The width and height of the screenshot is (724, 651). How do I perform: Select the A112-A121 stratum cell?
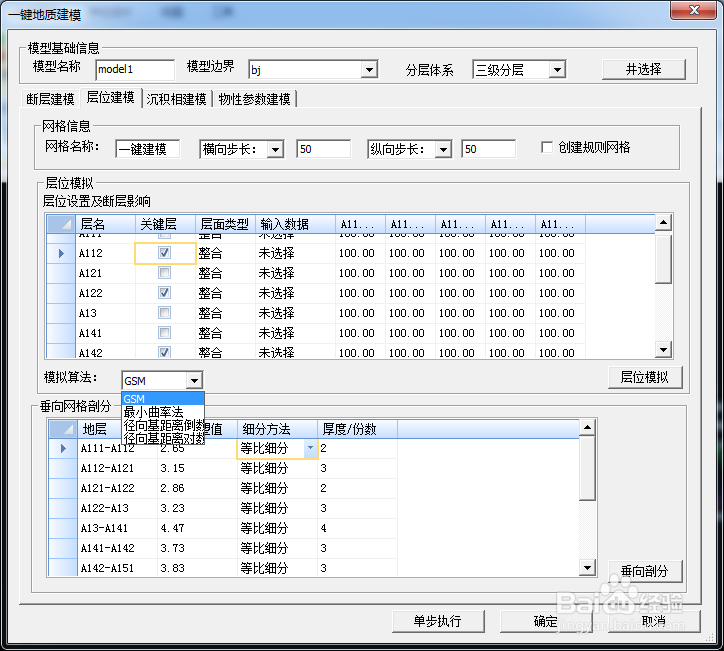(x=117, y=468)
